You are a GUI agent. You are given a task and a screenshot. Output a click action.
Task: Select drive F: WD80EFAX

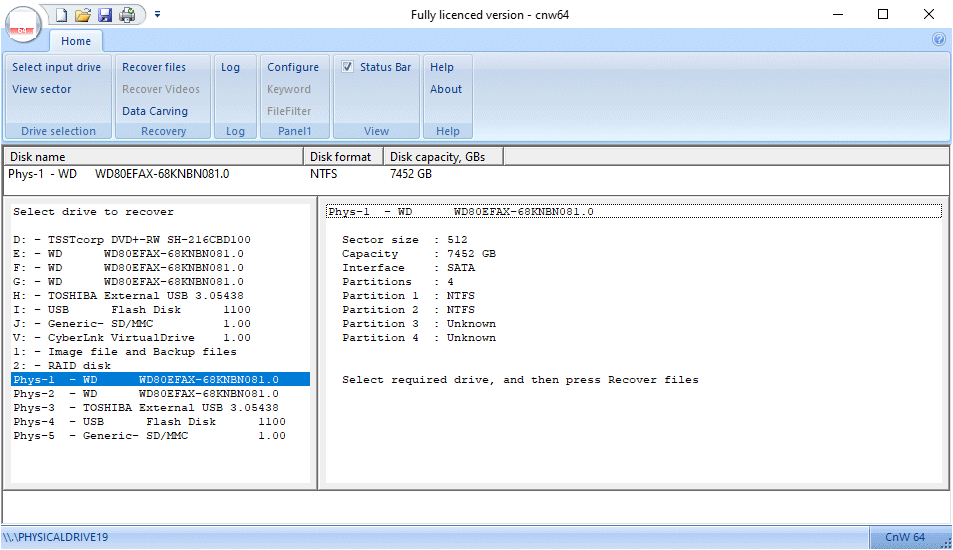(128, 267)
